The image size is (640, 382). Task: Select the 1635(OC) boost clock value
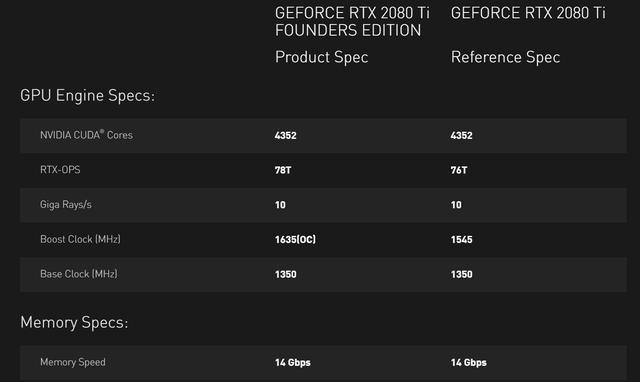[x=295, y=240]
